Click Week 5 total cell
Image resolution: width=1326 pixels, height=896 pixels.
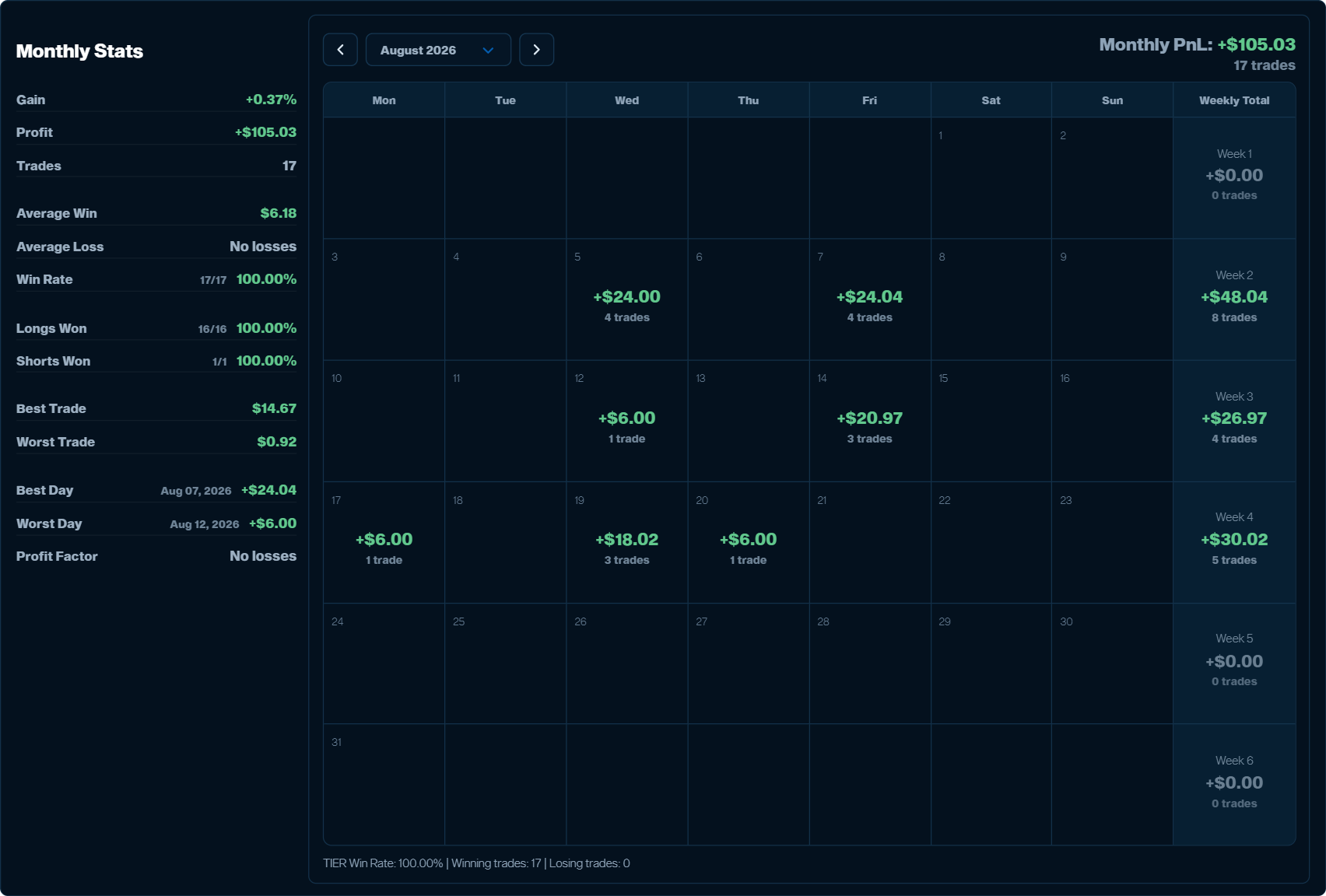(x=1234, y=663)
